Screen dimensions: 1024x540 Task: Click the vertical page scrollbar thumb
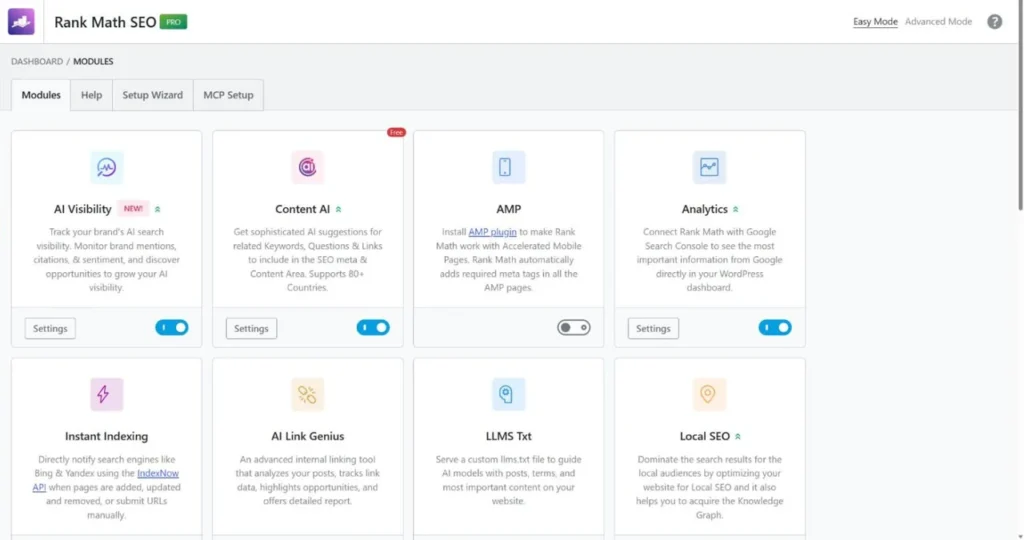tap(1020, 108)
